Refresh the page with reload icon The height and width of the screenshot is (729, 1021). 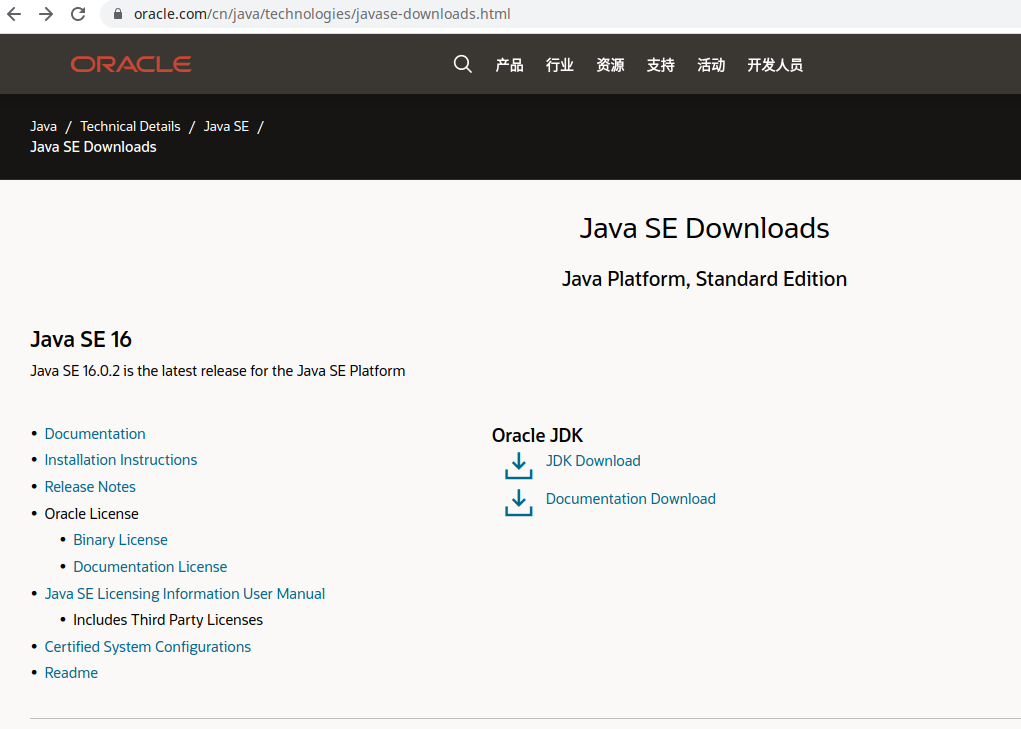(78, 14)
